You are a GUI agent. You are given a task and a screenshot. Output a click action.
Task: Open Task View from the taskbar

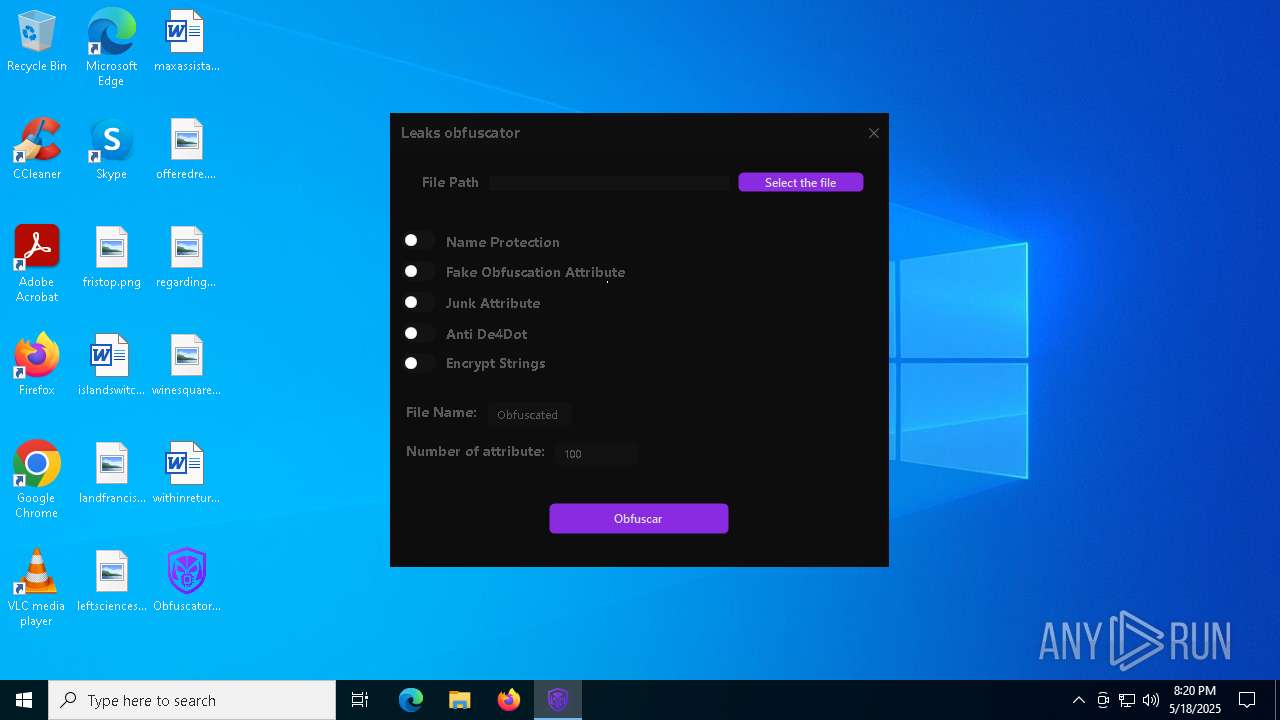360,700
